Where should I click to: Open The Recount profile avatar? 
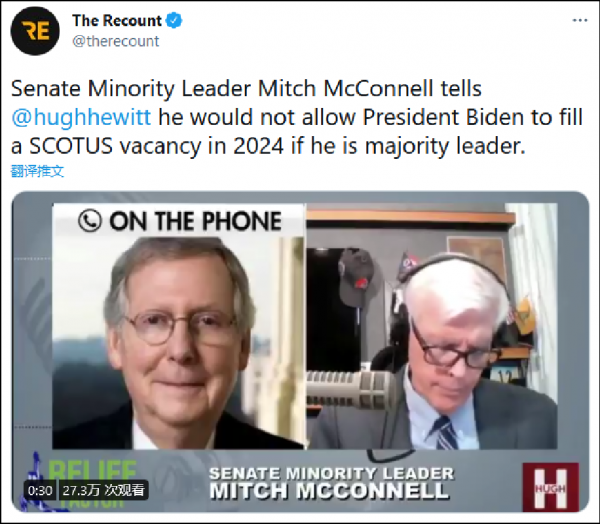[x=35, y=31]
